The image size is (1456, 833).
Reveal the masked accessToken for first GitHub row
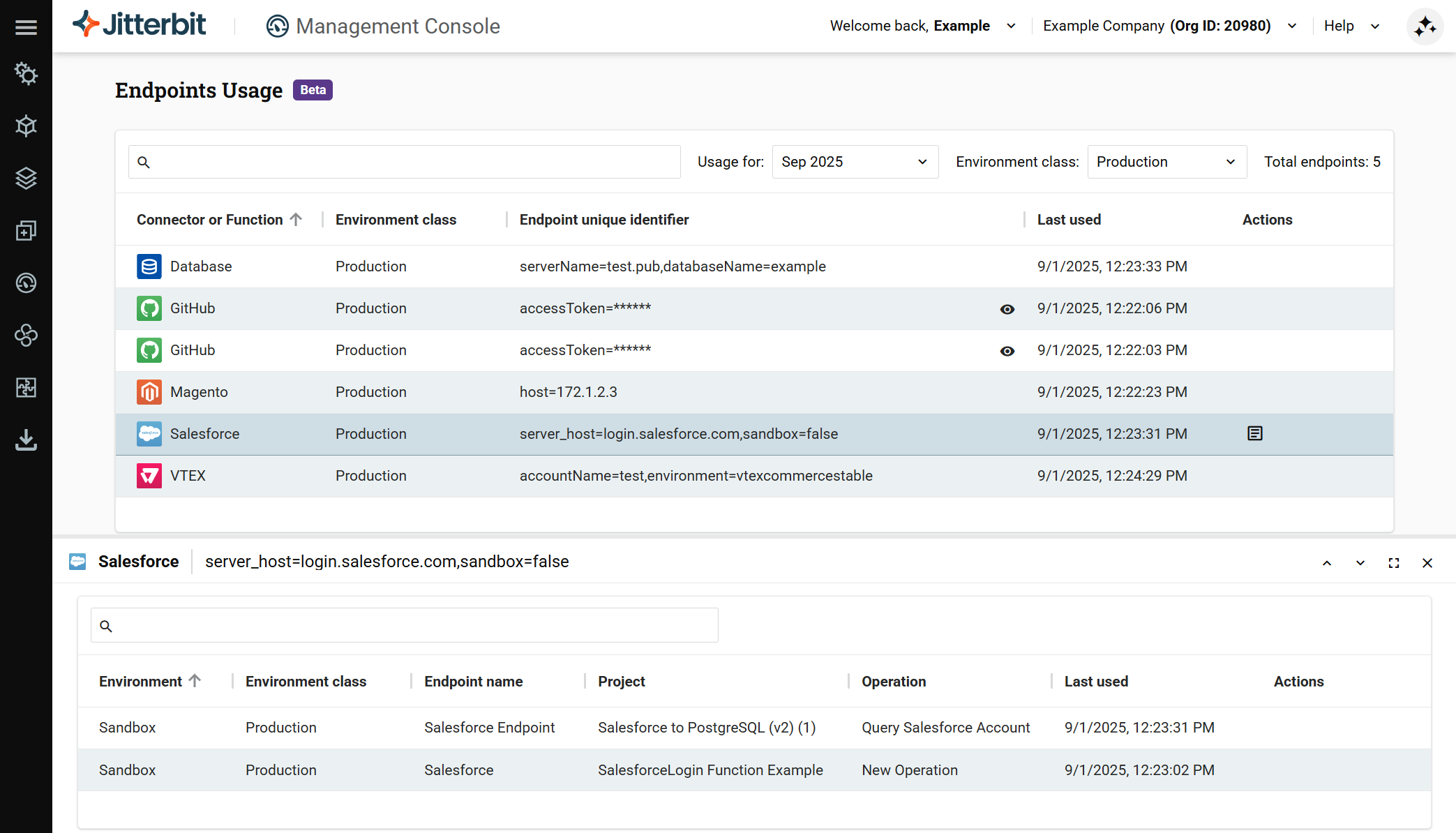1007,308
